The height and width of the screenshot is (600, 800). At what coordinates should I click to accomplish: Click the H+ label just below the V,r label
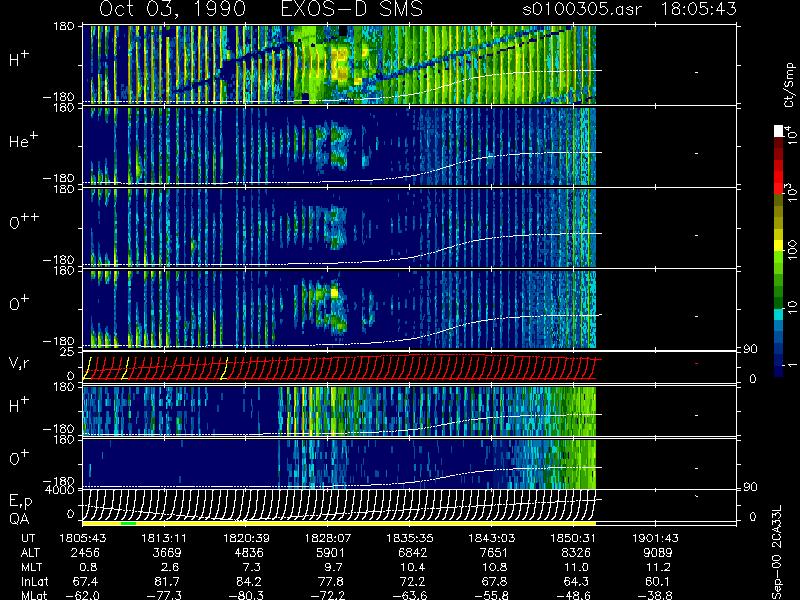[x=19, y=405]
